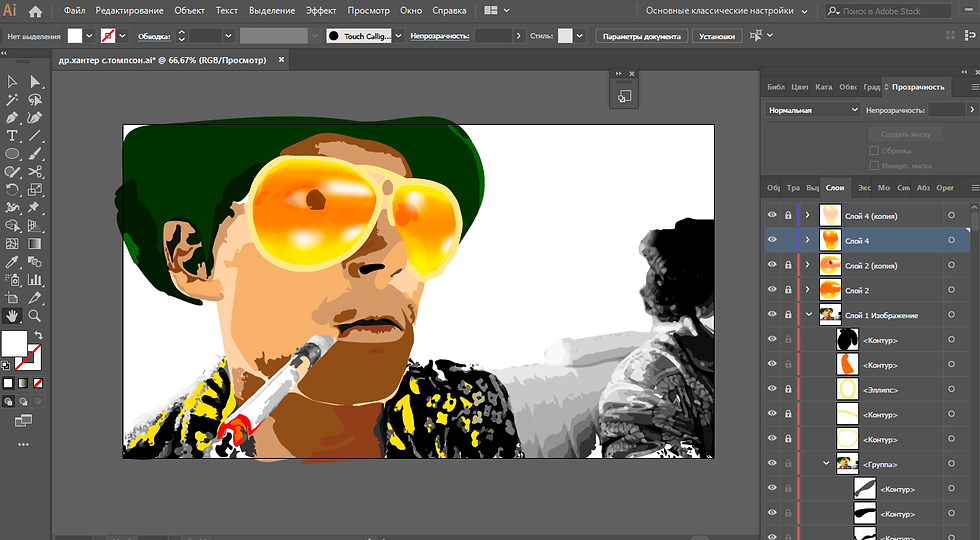Select the Hand tool
Screen dimensions: 980x540
click(x=12, y=316)
